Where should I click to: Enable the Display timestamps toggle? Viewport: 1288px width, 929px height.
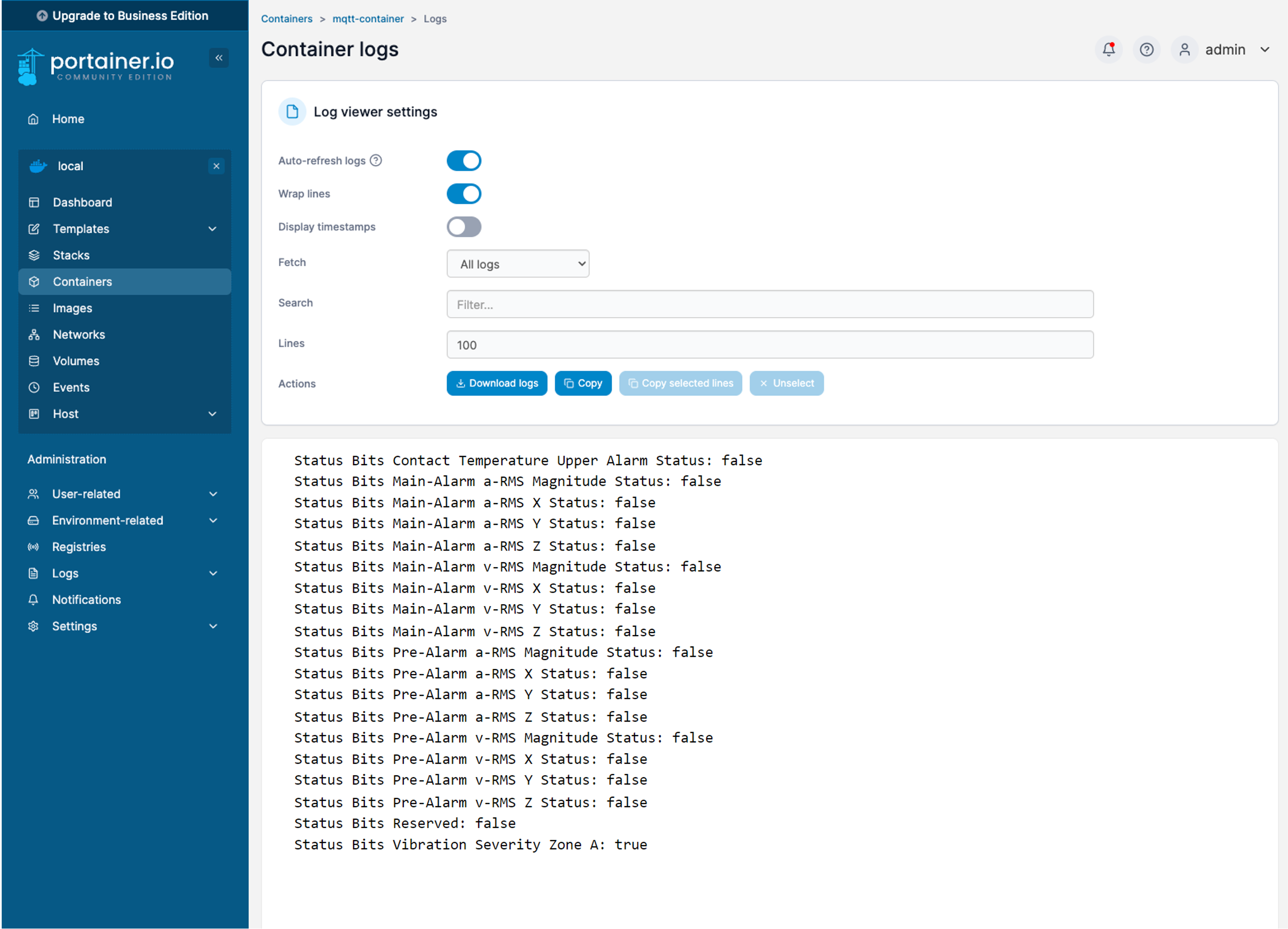point(464,227)
